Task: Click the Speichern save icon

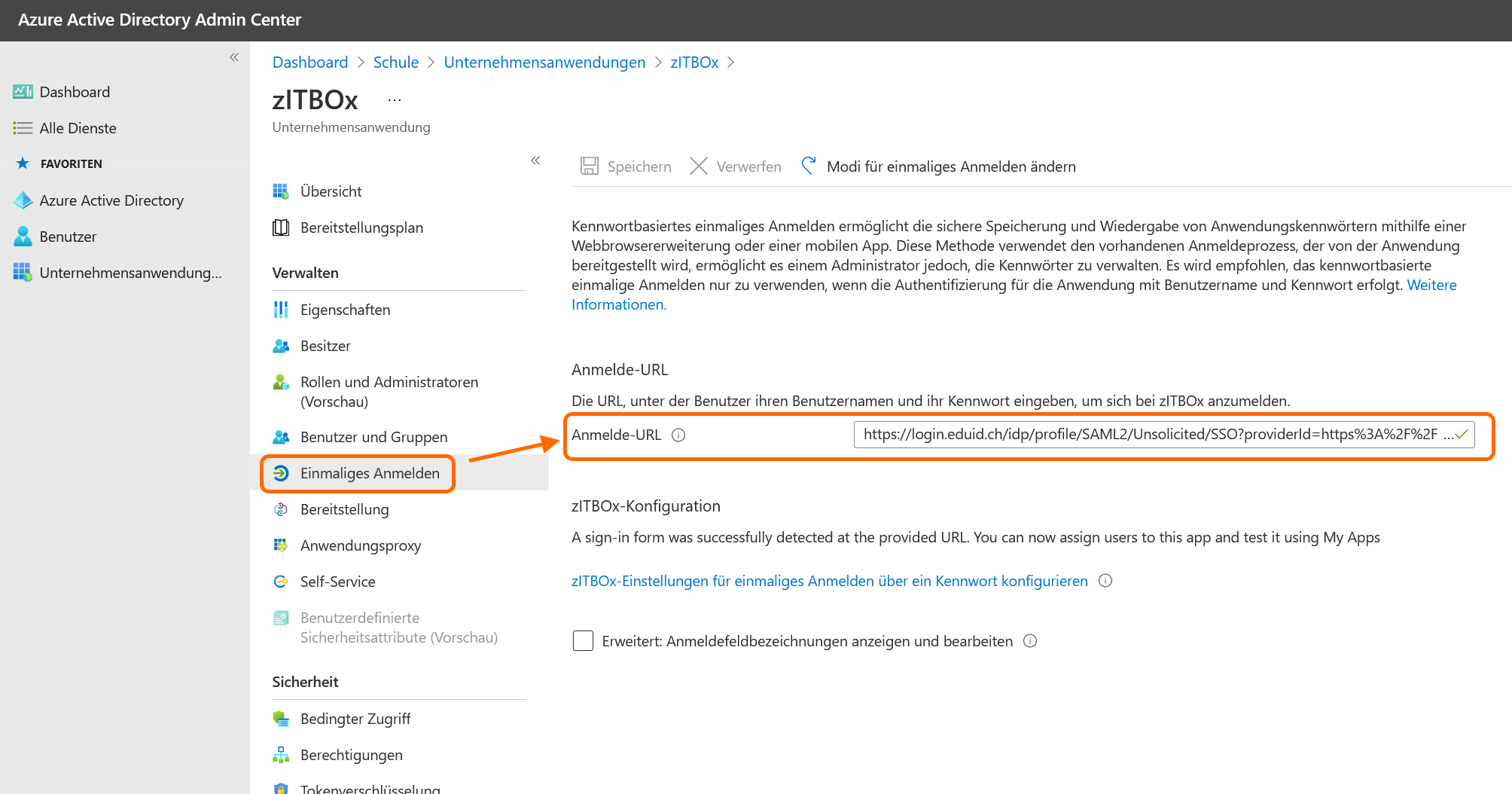Action: (589, 166)
